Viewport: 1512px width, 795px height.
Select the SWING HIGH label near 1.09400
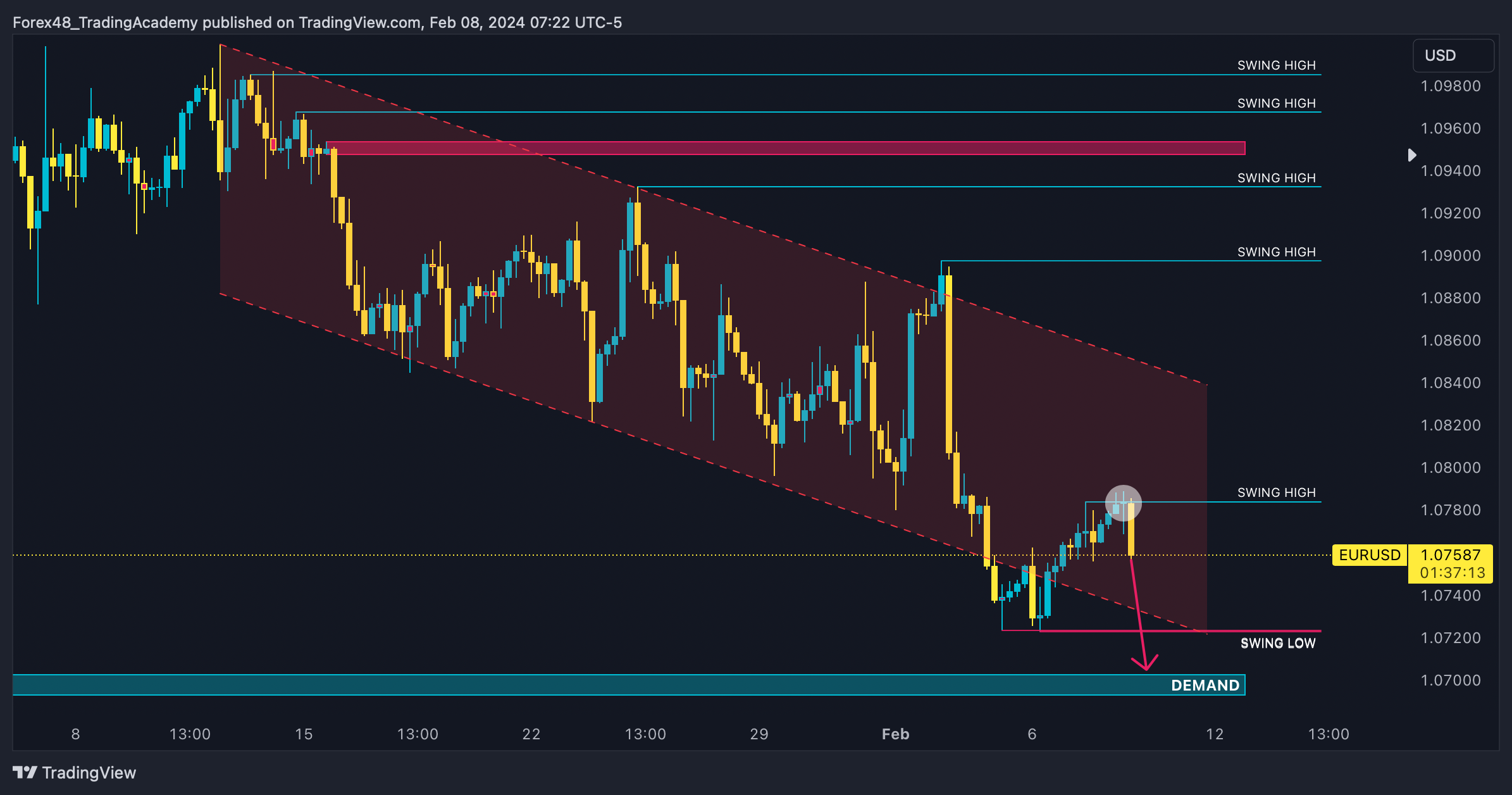coord(1277,178)
